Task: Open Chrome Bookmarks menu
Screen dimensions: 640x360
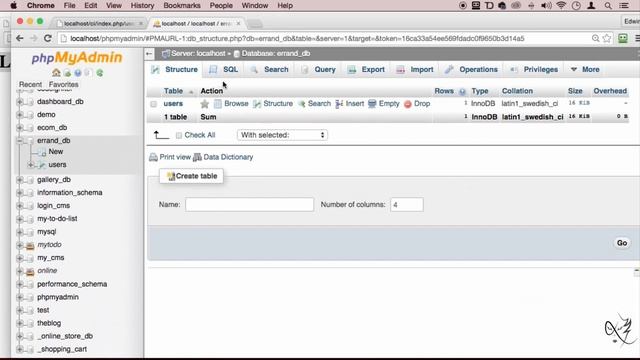Action: click(182, 6)
